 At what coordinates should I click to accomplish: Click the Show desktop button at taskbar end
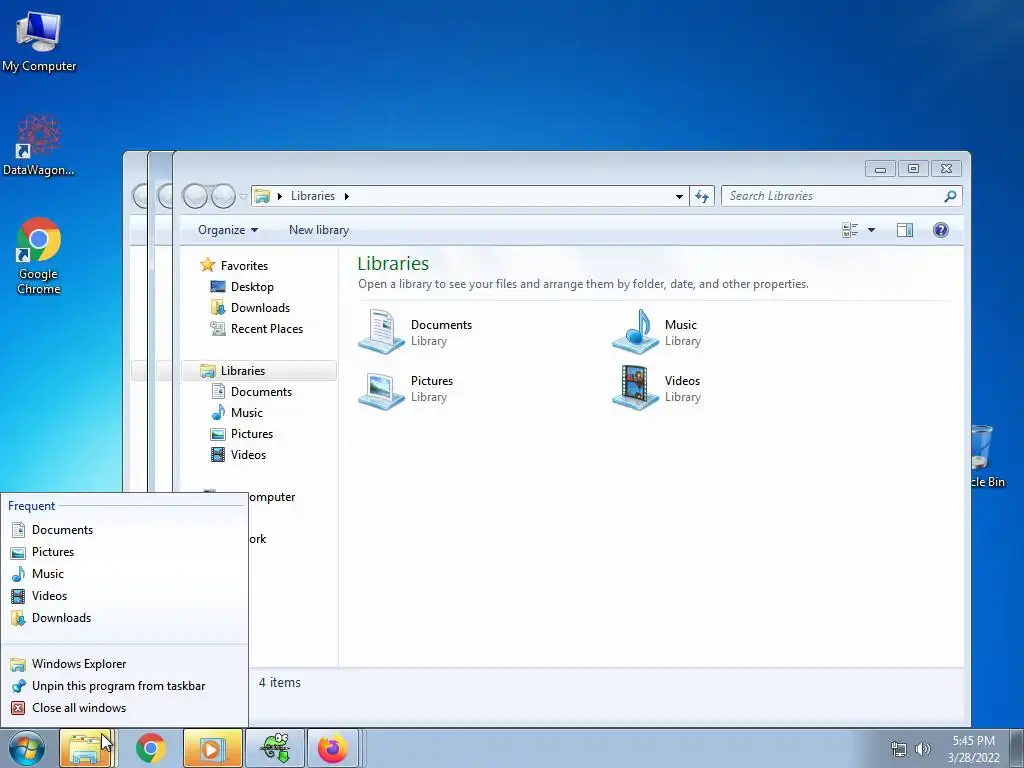[1017, 748]
